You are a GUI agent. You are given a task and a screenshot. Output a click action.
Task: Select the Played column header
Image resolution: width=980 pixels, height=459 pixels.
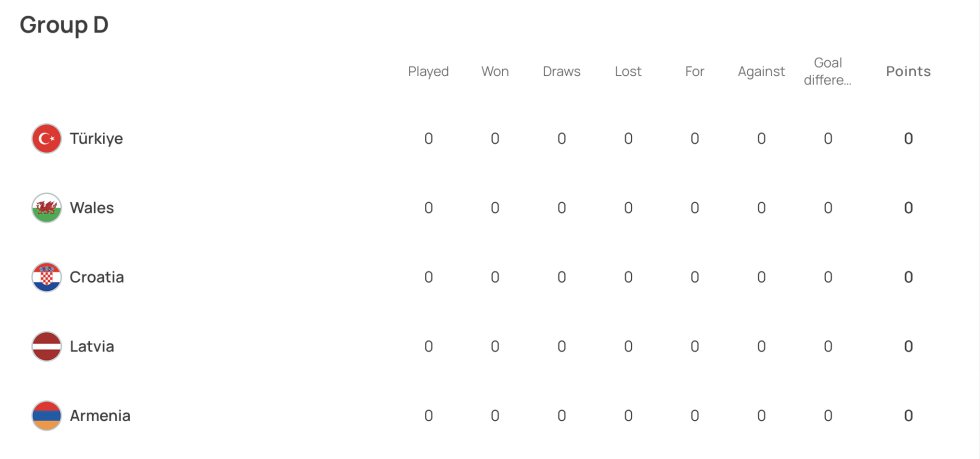click(428, 71)
